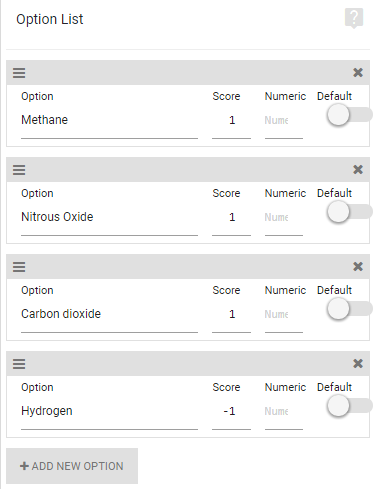The height and width of the screenshot is (489, 374).
Task: Turn on Default switch for Nitrous Oxide
Action: coord(349,212)
